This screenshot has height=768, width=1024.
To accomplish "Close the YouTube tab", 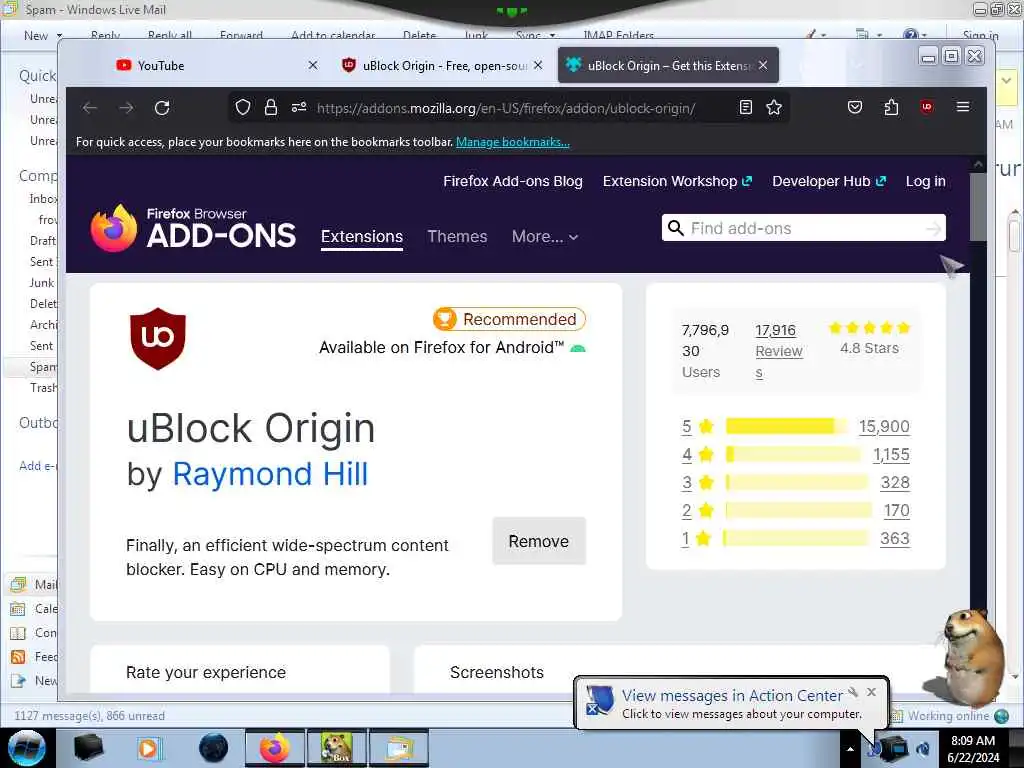I will tap(313, 65).
